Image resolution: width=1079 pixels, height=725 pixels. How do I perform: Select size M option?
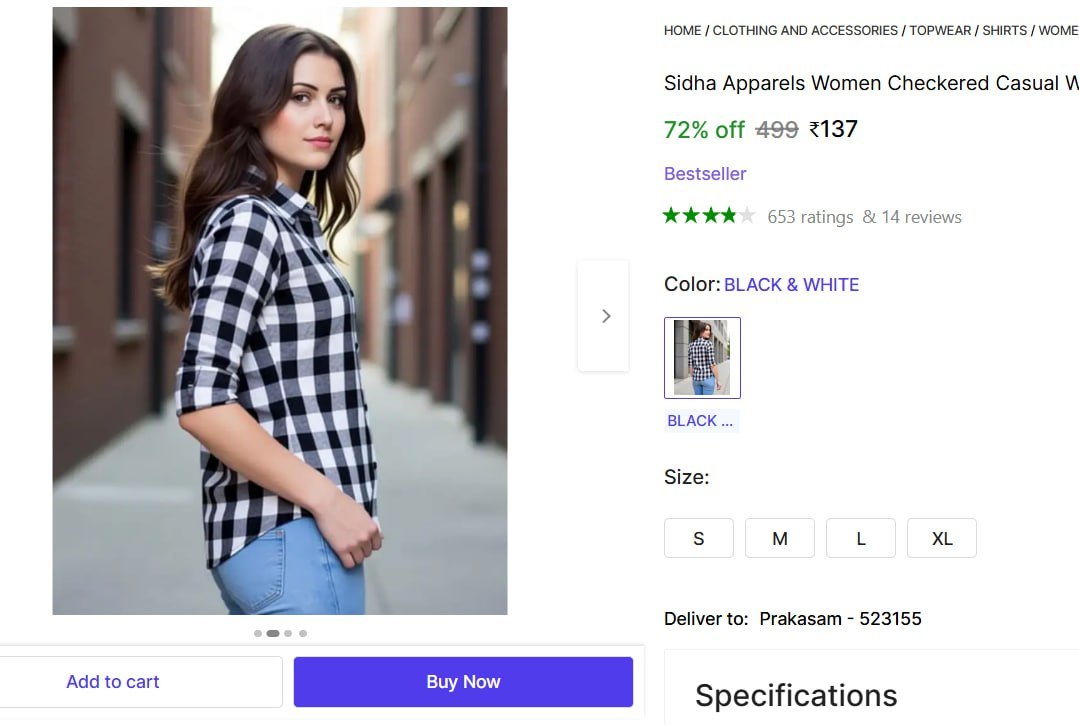[779, 538]
